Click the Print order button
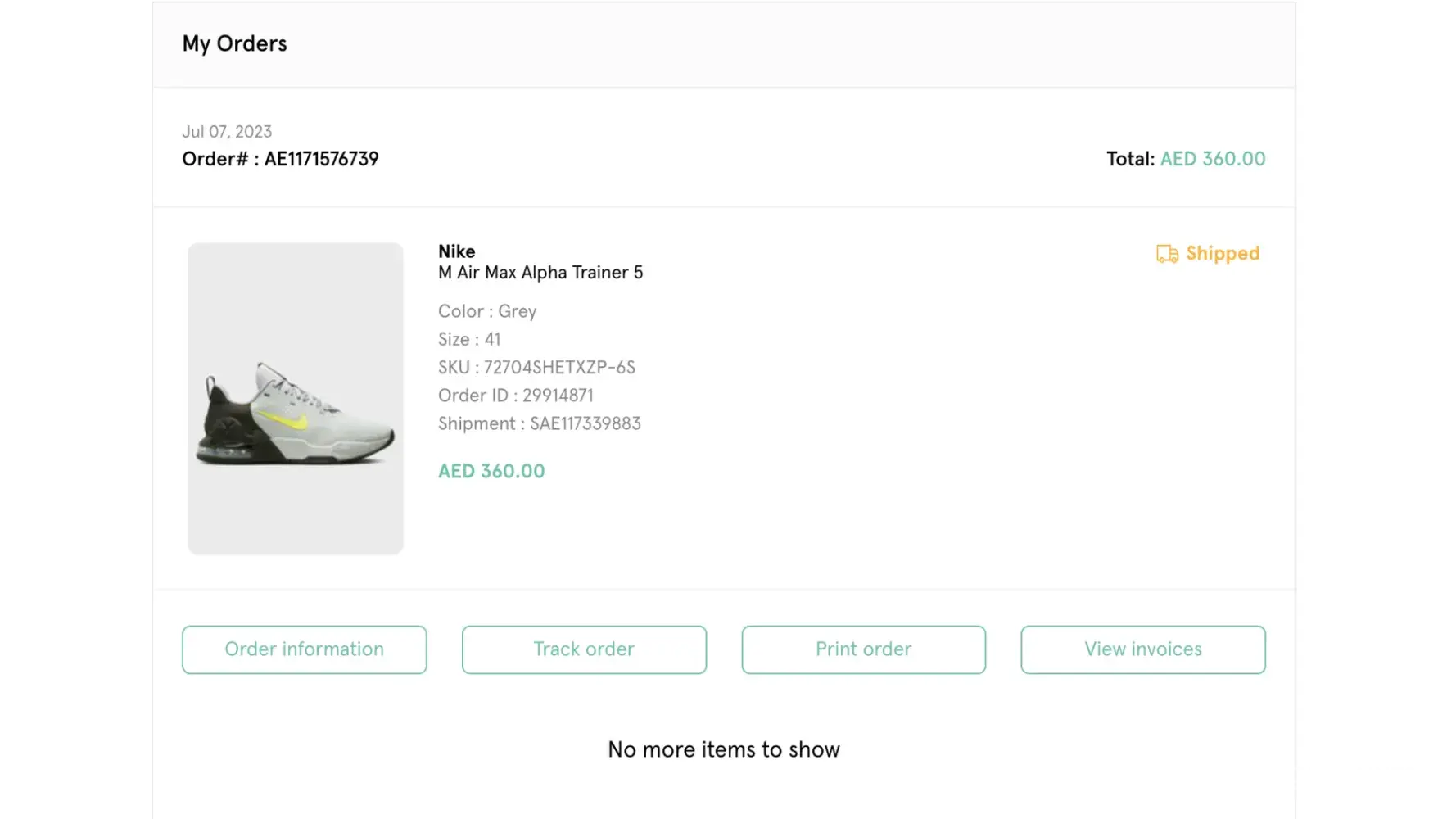 click(x=863, y=649)
